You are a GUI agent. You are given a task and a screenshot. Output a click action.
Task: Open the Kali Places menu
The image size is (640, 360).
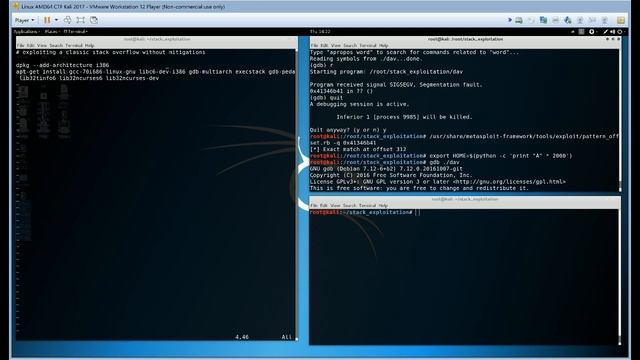point(52,31)
